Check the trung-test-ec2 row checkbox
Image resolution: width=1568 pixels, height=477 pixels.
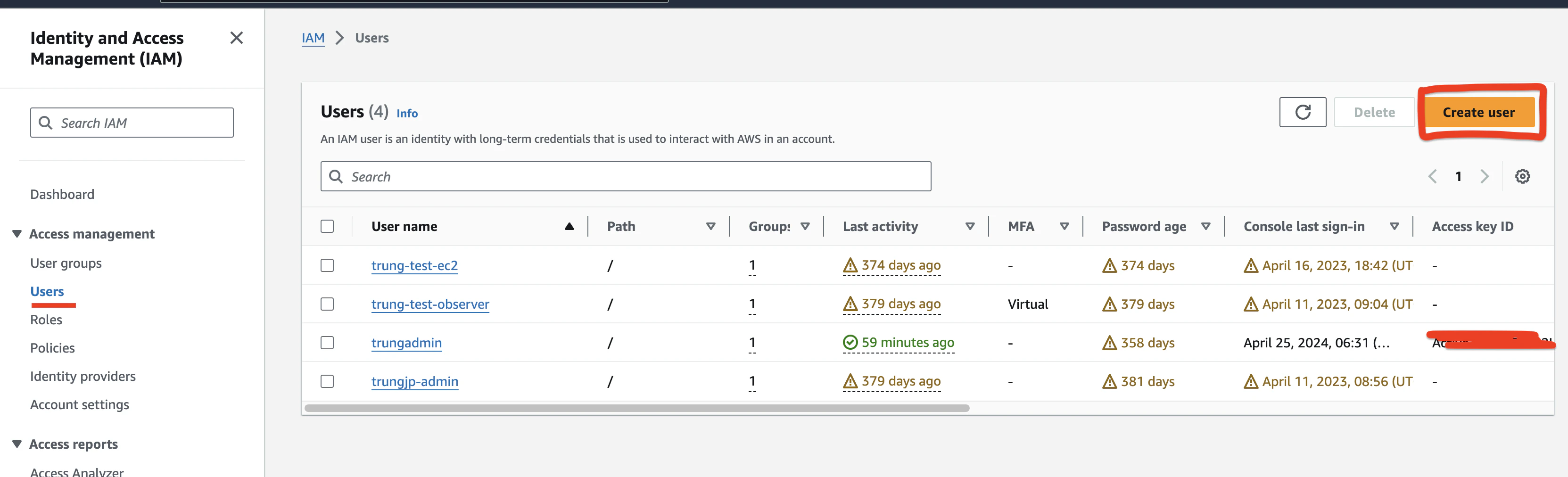coord(328,265)
